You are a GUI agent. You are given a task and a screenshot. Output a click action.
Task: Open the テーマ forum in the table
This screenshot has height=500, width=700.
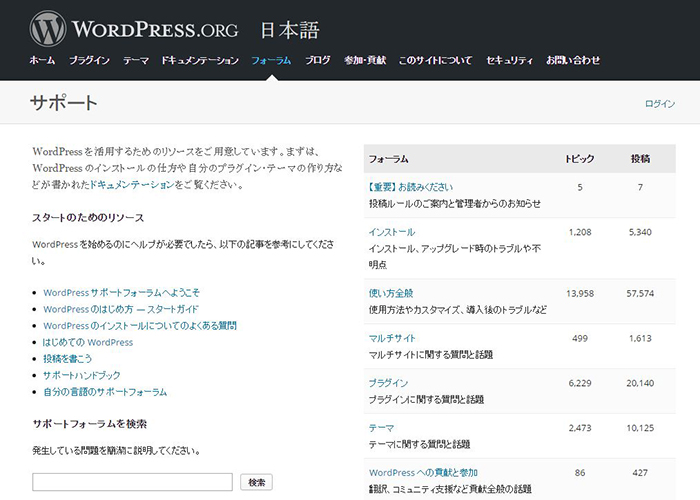[x=381, y=428]
